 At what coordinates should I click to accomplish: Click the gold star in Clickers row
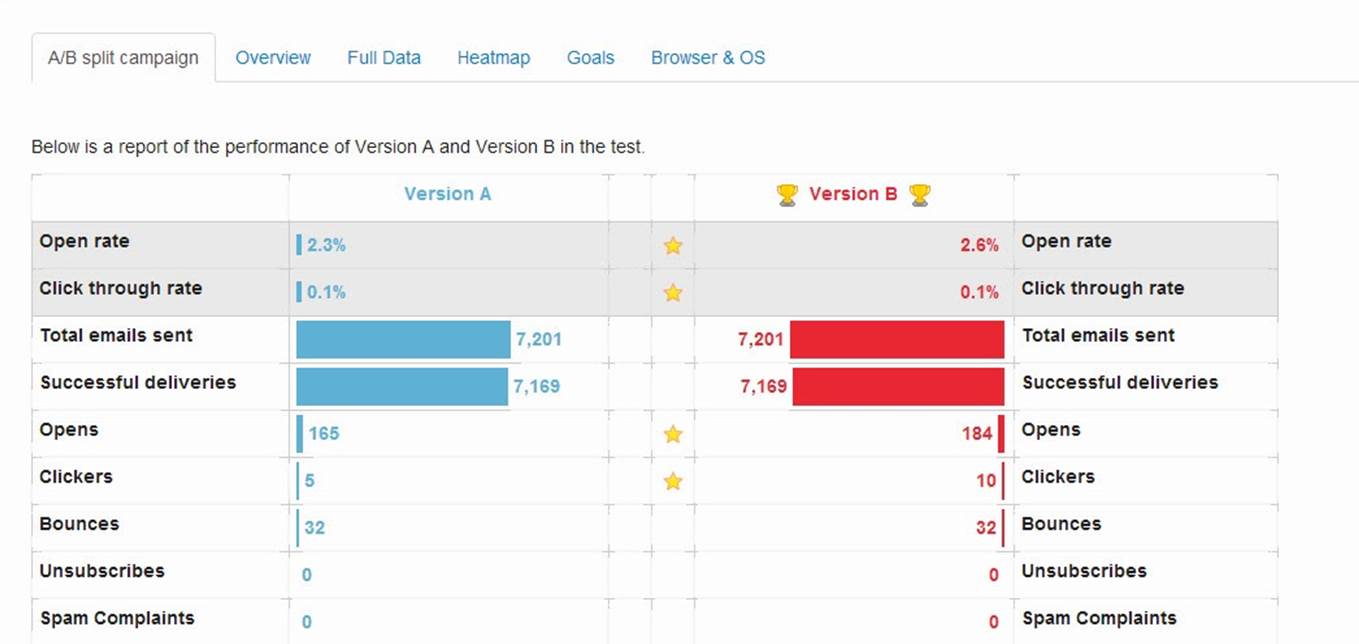673,481
